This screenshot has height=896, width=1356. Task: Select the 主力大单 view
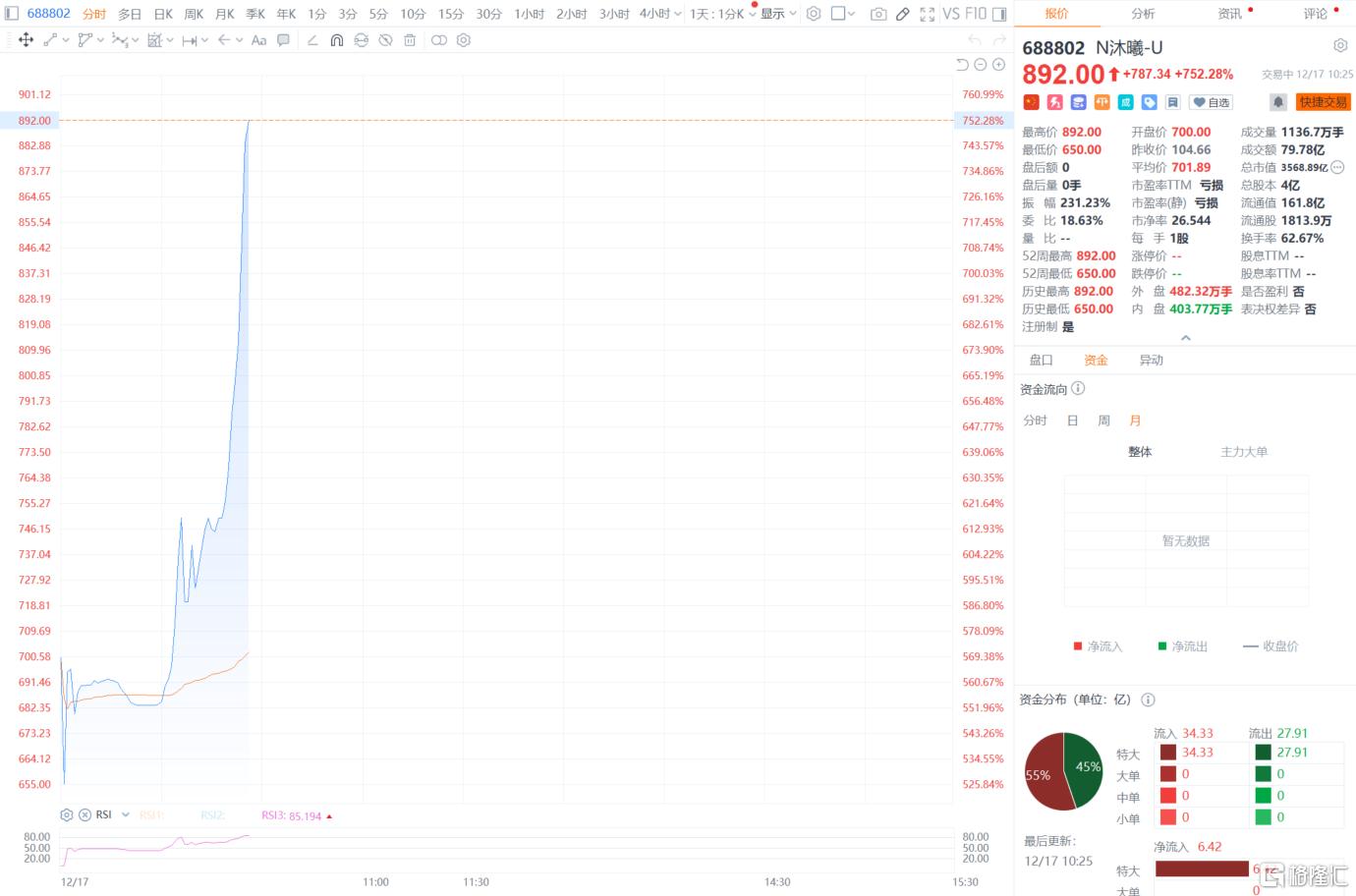pos(1244,452)
